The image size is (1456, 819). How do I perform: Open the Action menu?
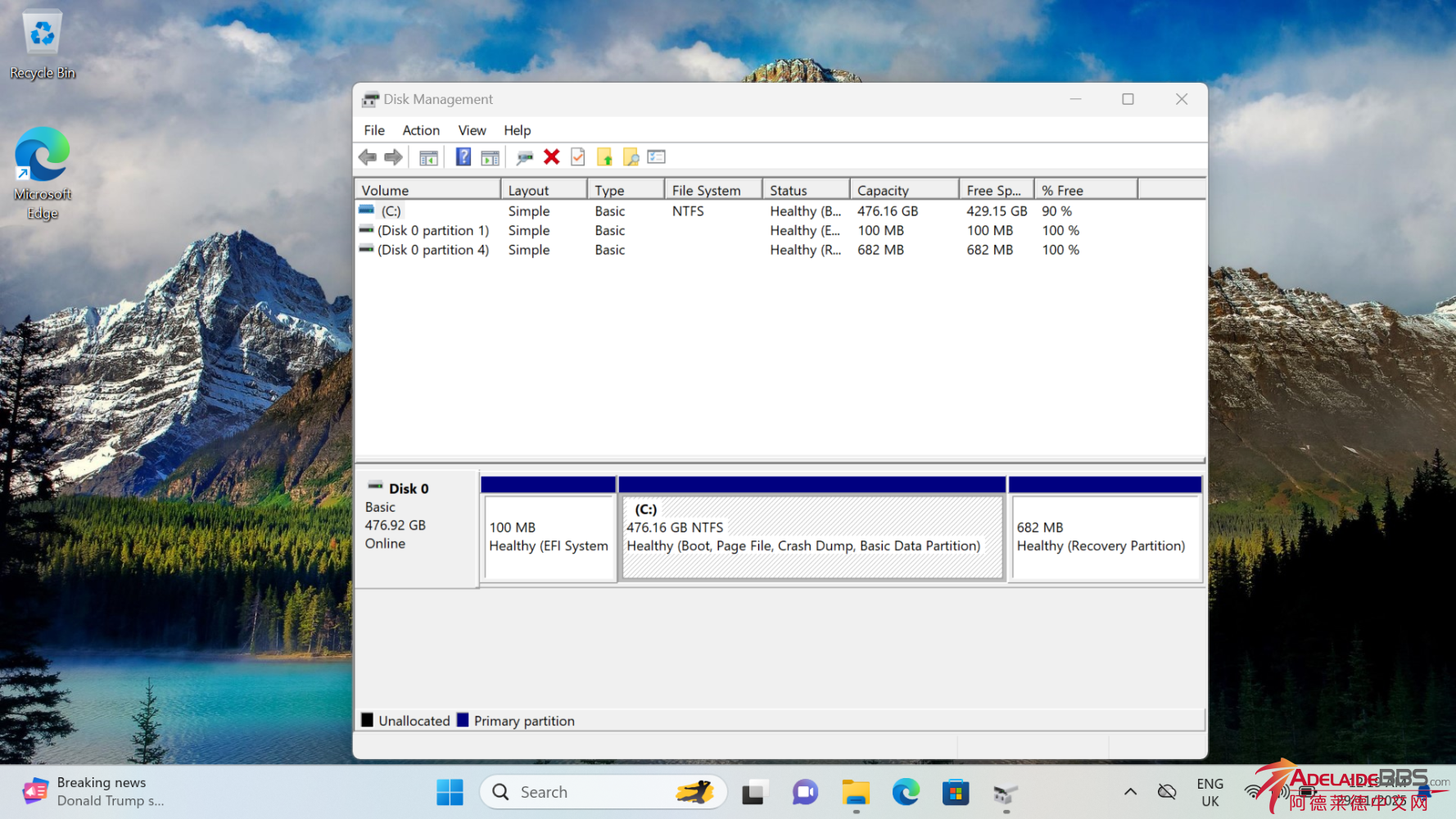click(421, 130)
